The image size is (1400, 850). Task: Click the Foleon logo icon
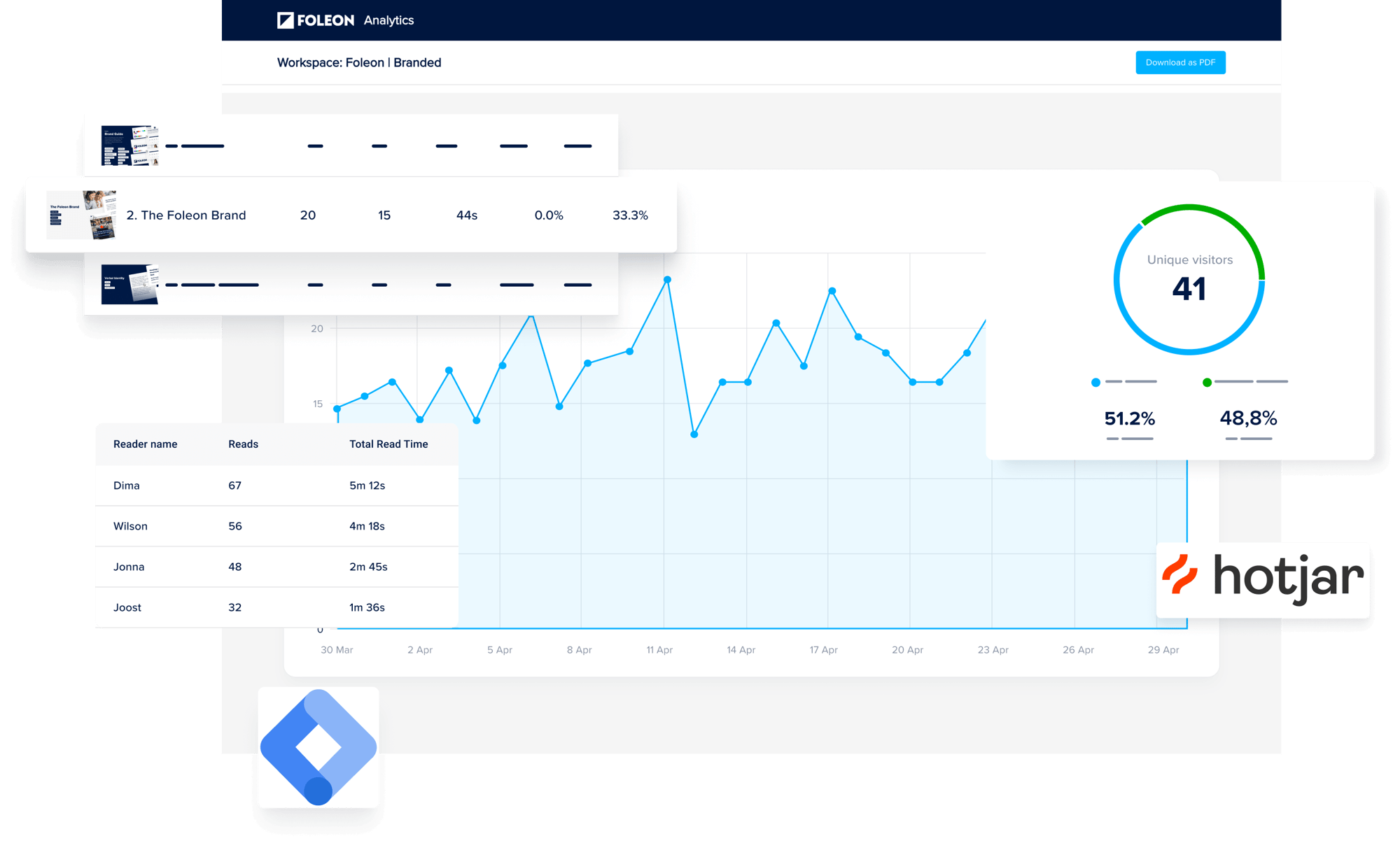coord(285,20)
